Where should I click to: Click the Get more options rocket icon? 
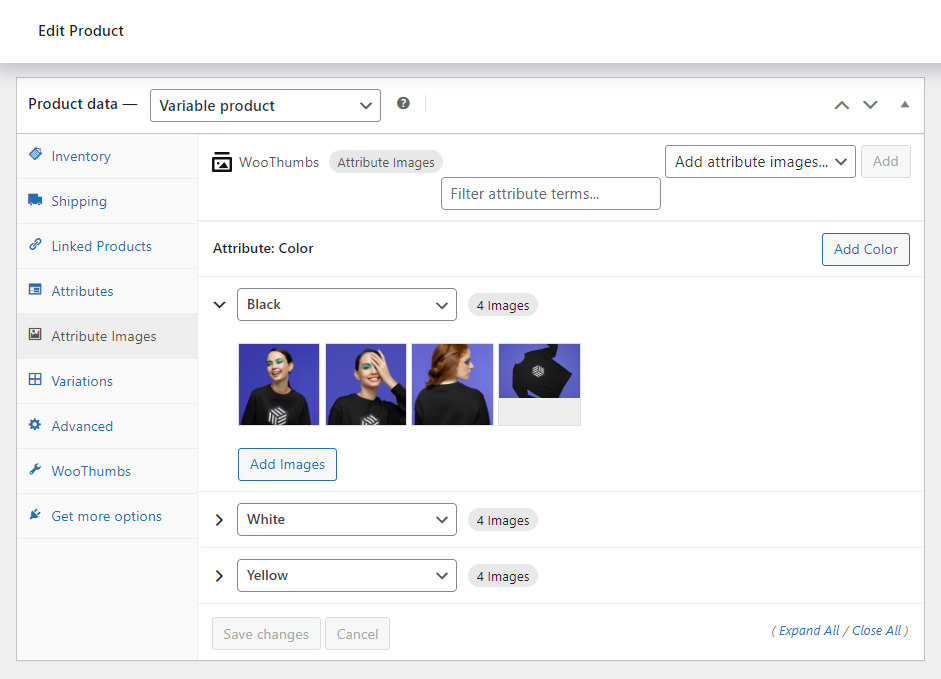[36, 516]
